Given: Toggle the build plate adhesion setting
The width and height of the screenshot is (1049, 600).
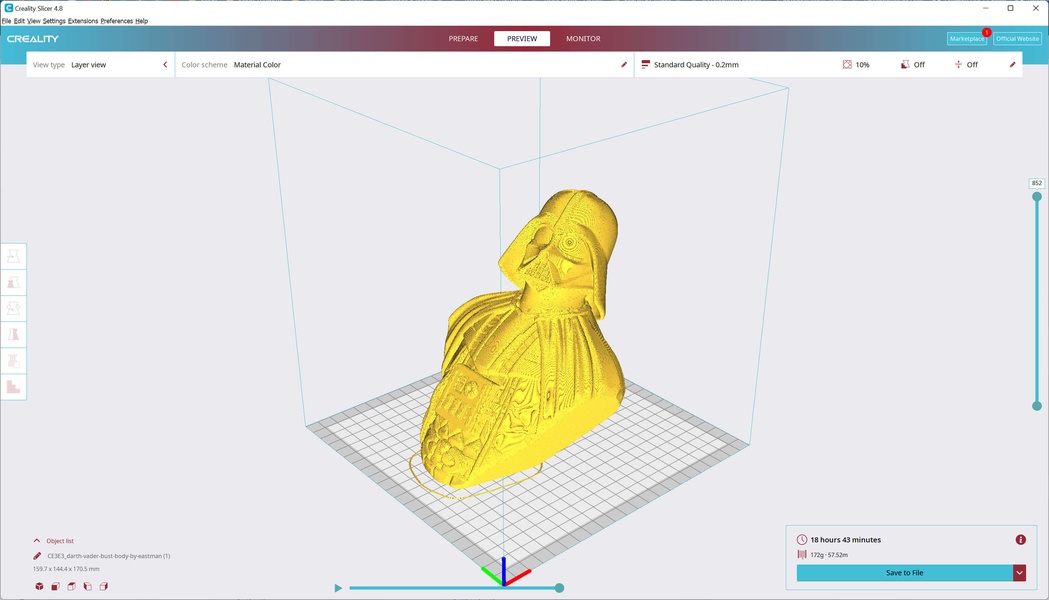Looking at the screenshot, I should (x=966, y=64).
